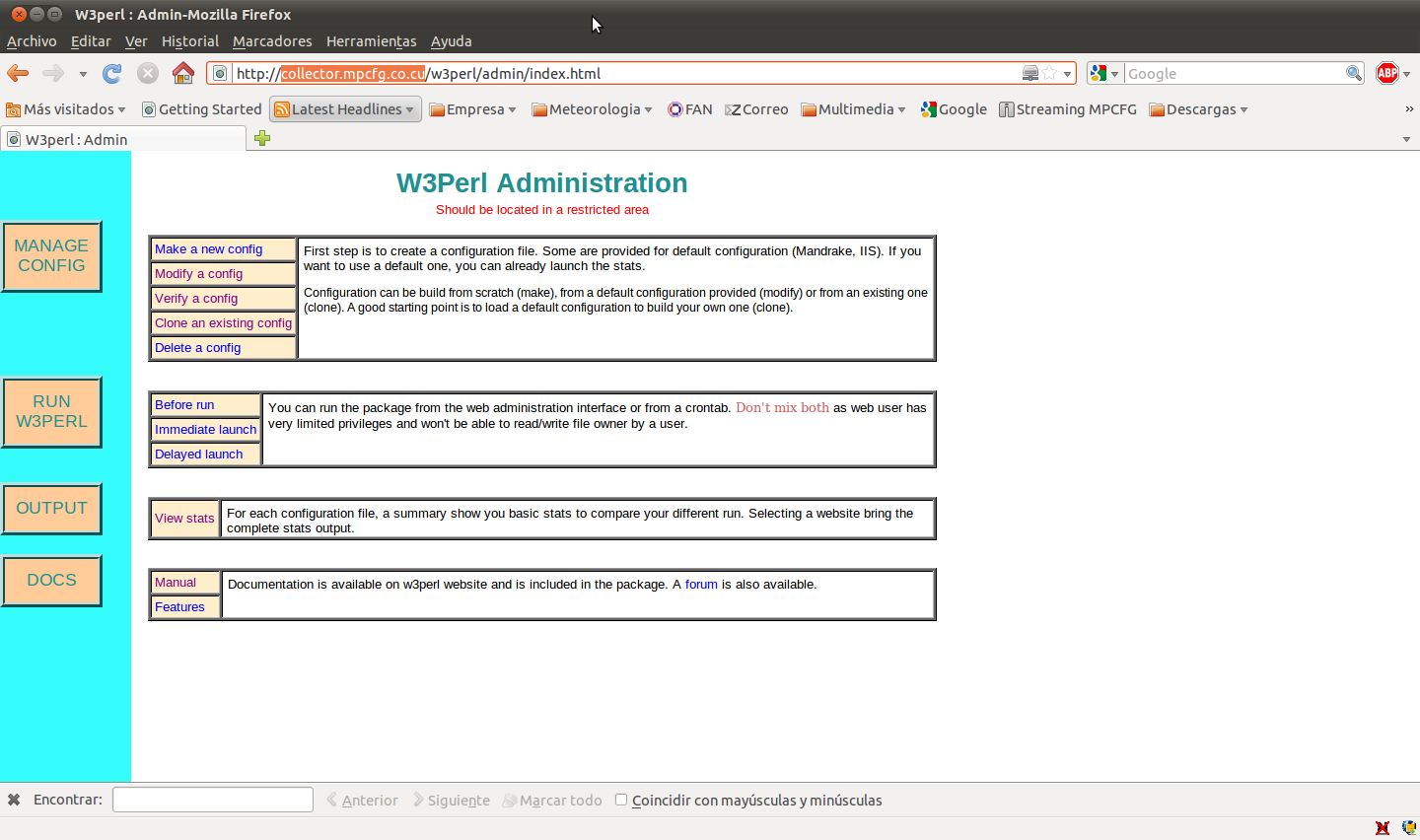Open the Clone an existing config link
The height and width of the screenshot is (840, 1420).
pos(223,323)
